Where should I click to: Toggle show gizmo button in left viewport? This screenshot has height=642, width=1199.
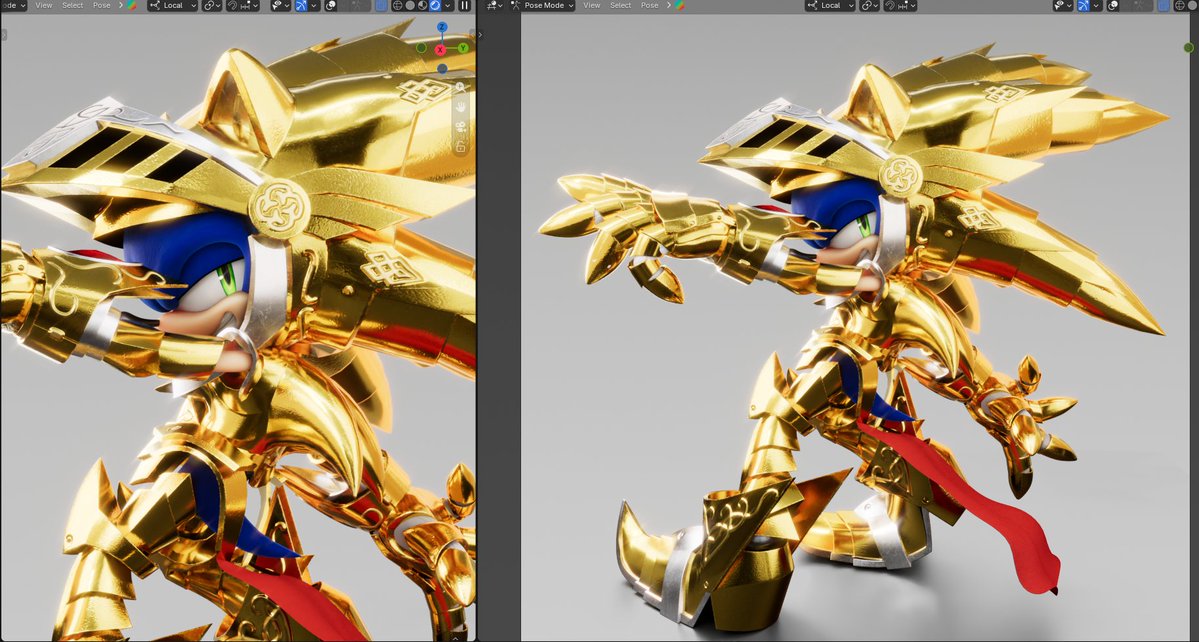pos(301,5)
